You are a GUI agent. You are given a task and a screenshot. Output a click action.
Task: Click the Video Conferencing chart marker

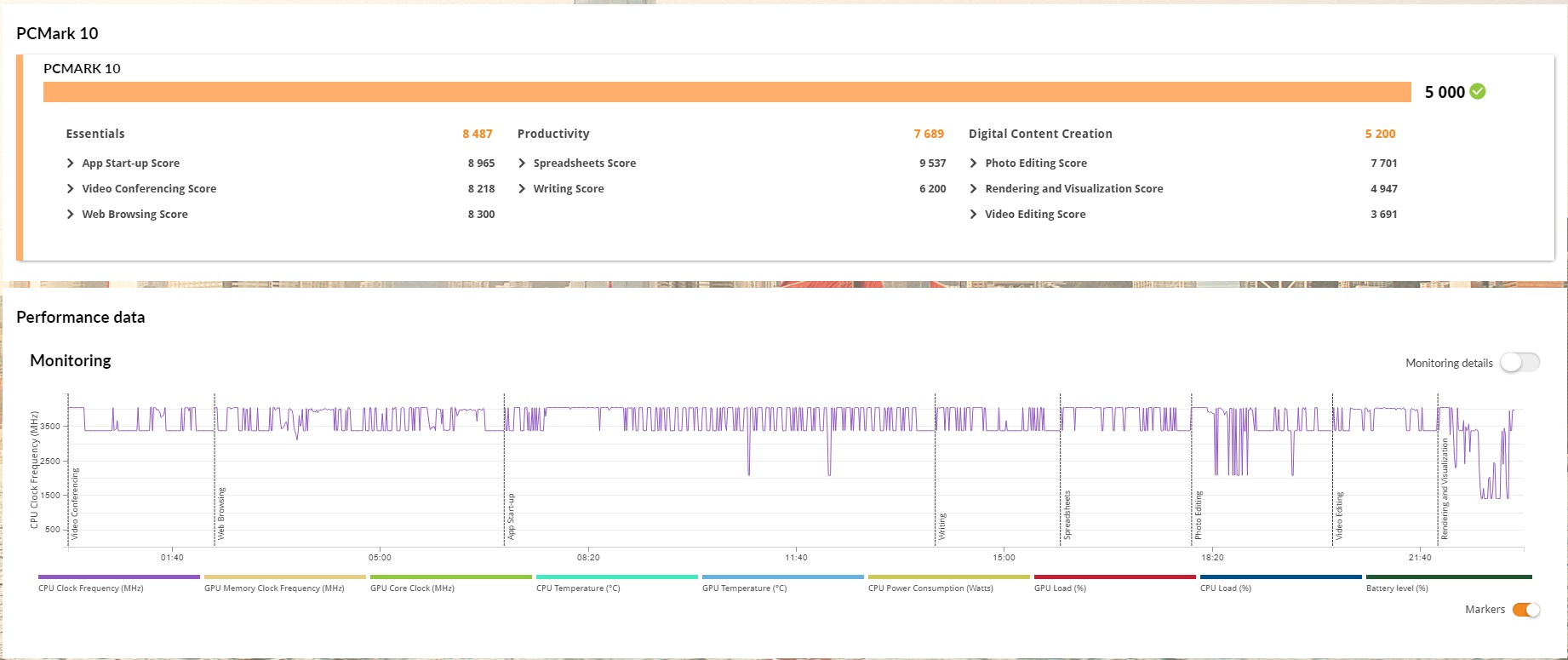pos(75,503)
